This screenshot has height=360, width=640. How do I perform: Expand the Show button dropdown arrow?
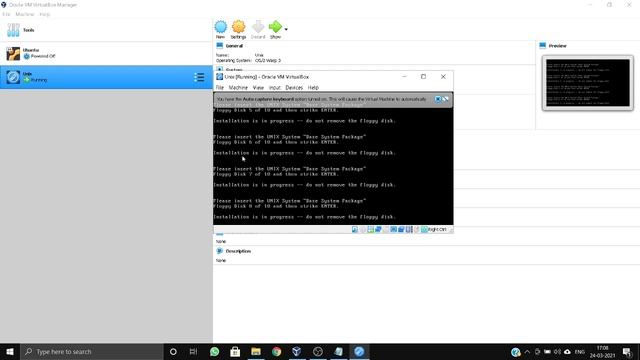[286, 29]
